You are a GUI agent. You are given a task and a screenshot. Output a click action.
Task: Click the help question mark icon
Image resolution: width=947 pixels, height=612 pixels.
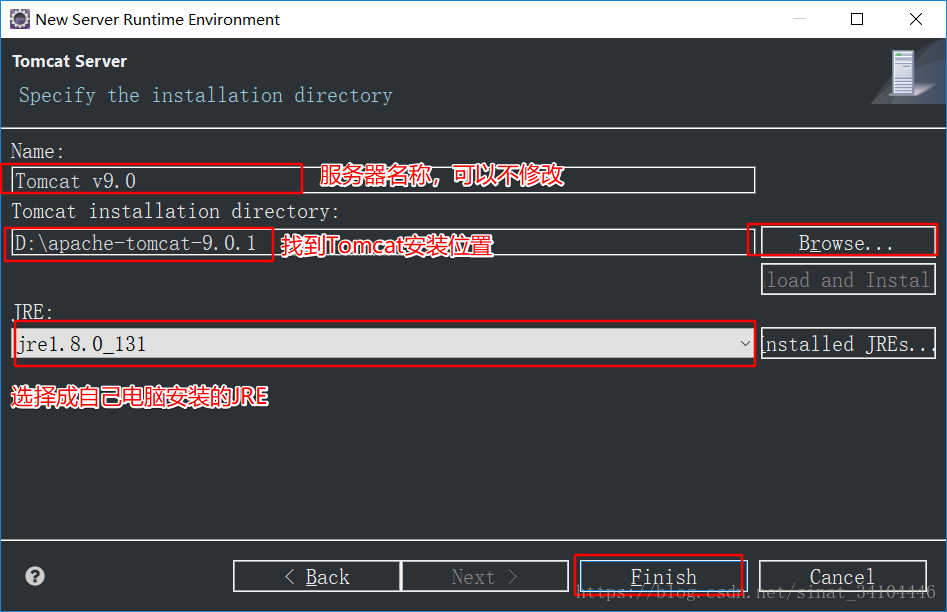point(35,576)
